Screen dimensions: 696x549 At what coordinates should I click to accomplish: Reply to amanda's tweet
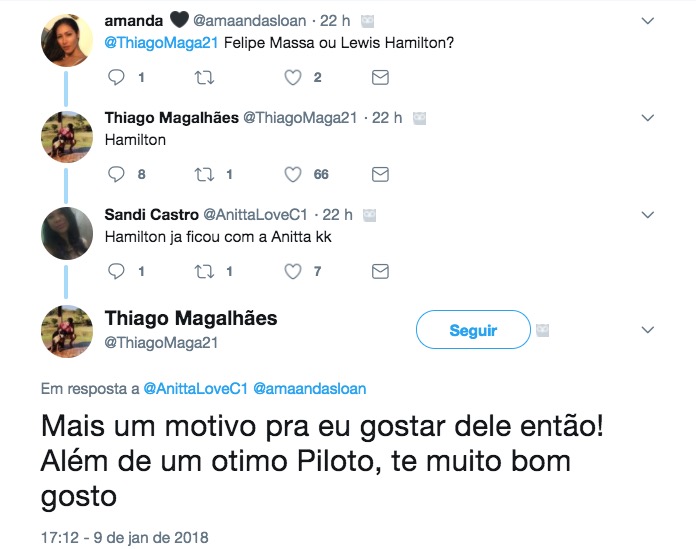115,77
